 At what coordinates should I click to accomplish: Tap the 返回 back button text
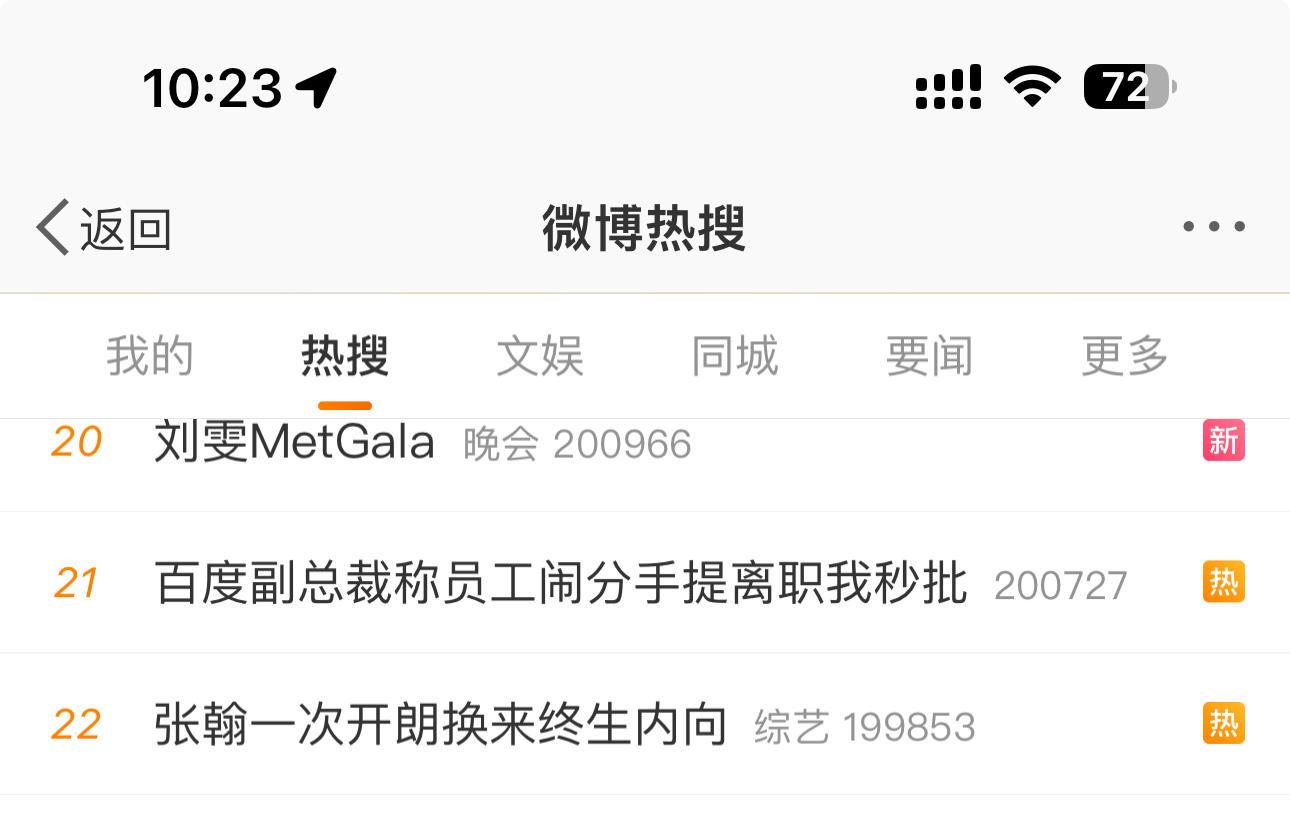pyautogui.click(x=126, y=229)
